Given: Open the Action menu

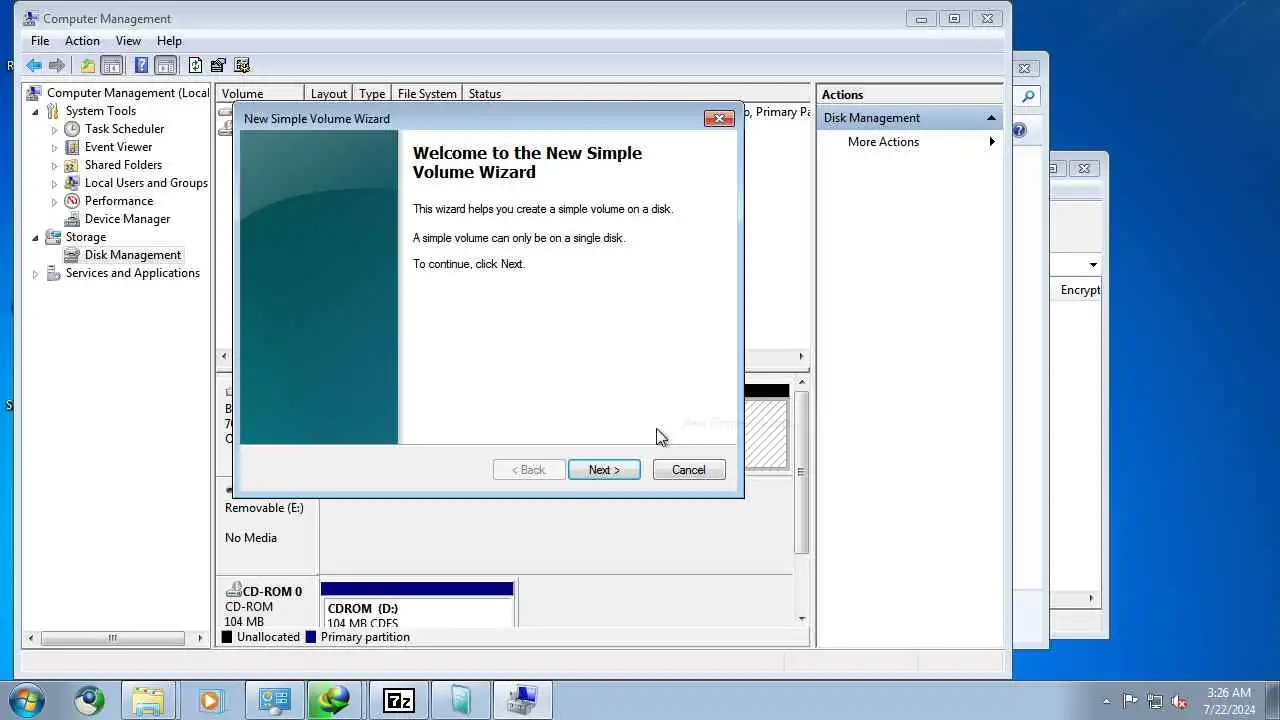Looking at the screenshot, I should (82, 41).
